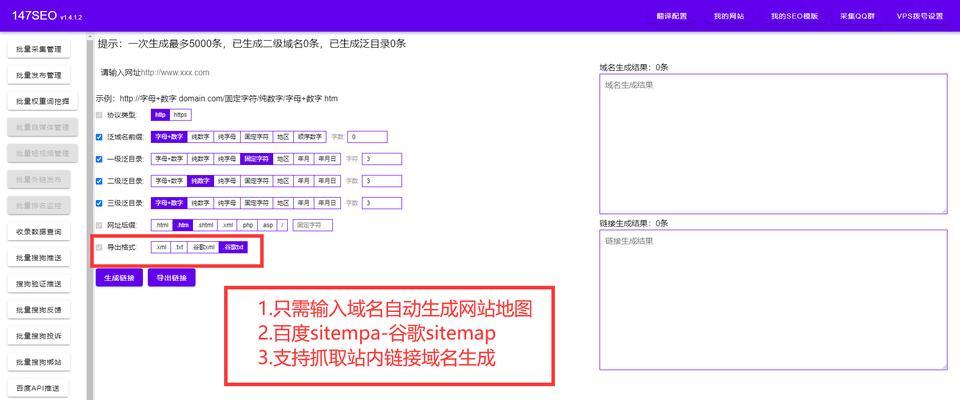Uncheck the 二级泛目录 checkbox
The width and height of the screenshot is (960, 400).
(99, 181)
